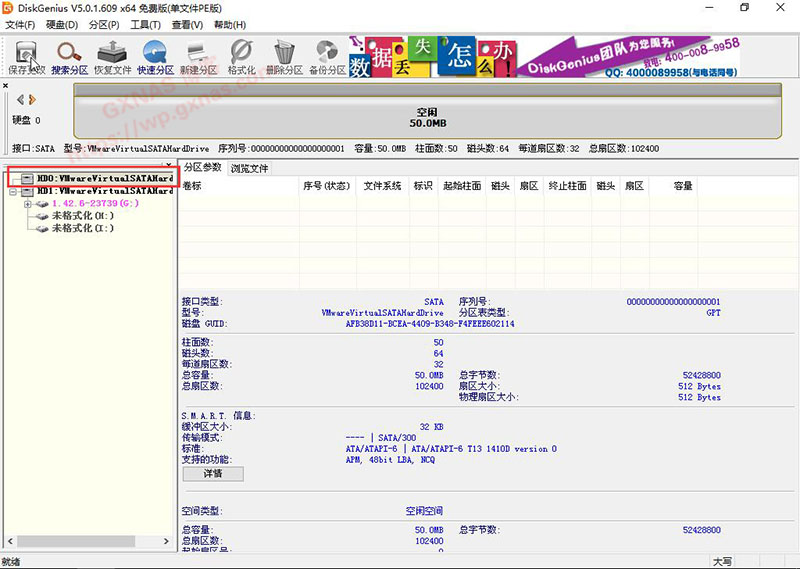Click the New Partition (新建分区) icon
800x569 pixels.
pos(198,57)
